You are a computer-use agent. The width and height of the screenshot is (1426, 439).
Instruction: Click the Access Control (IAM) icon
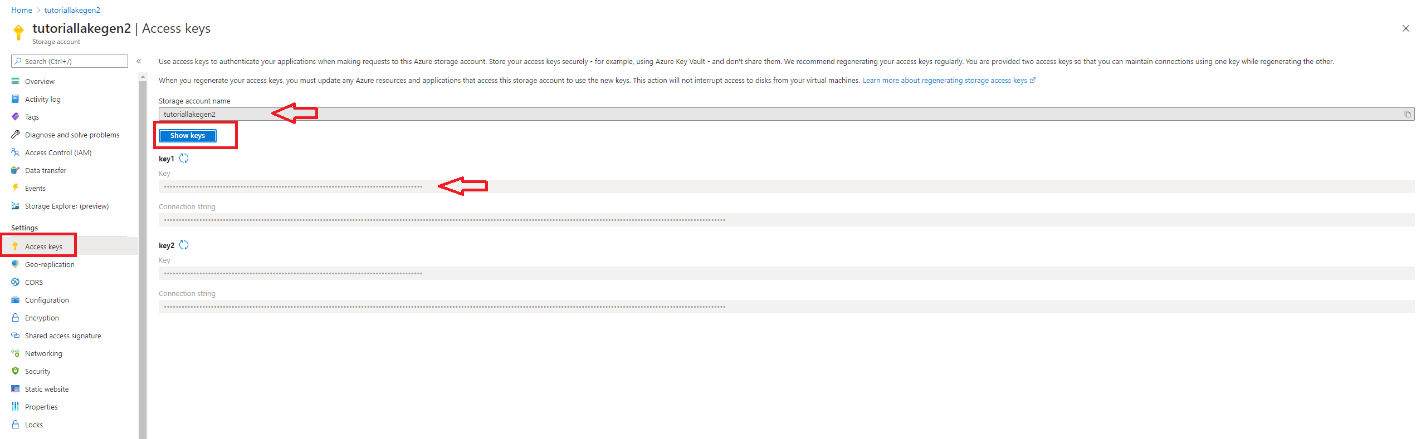coord(15,153)
